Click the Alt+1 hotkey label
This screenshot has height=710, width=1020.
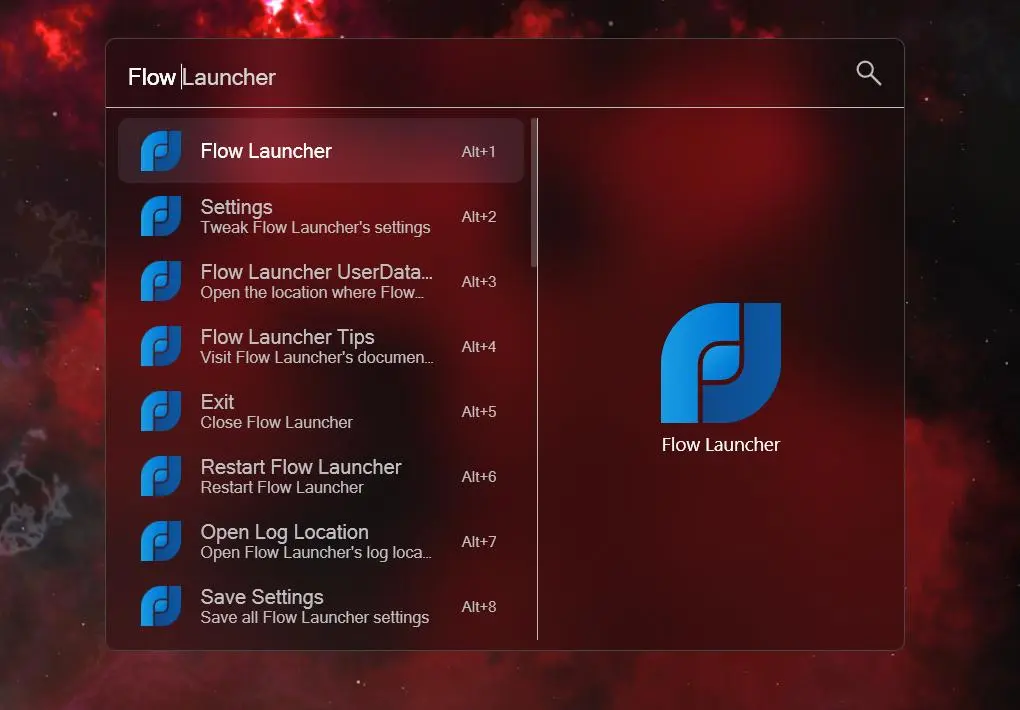tap(479, 152)
